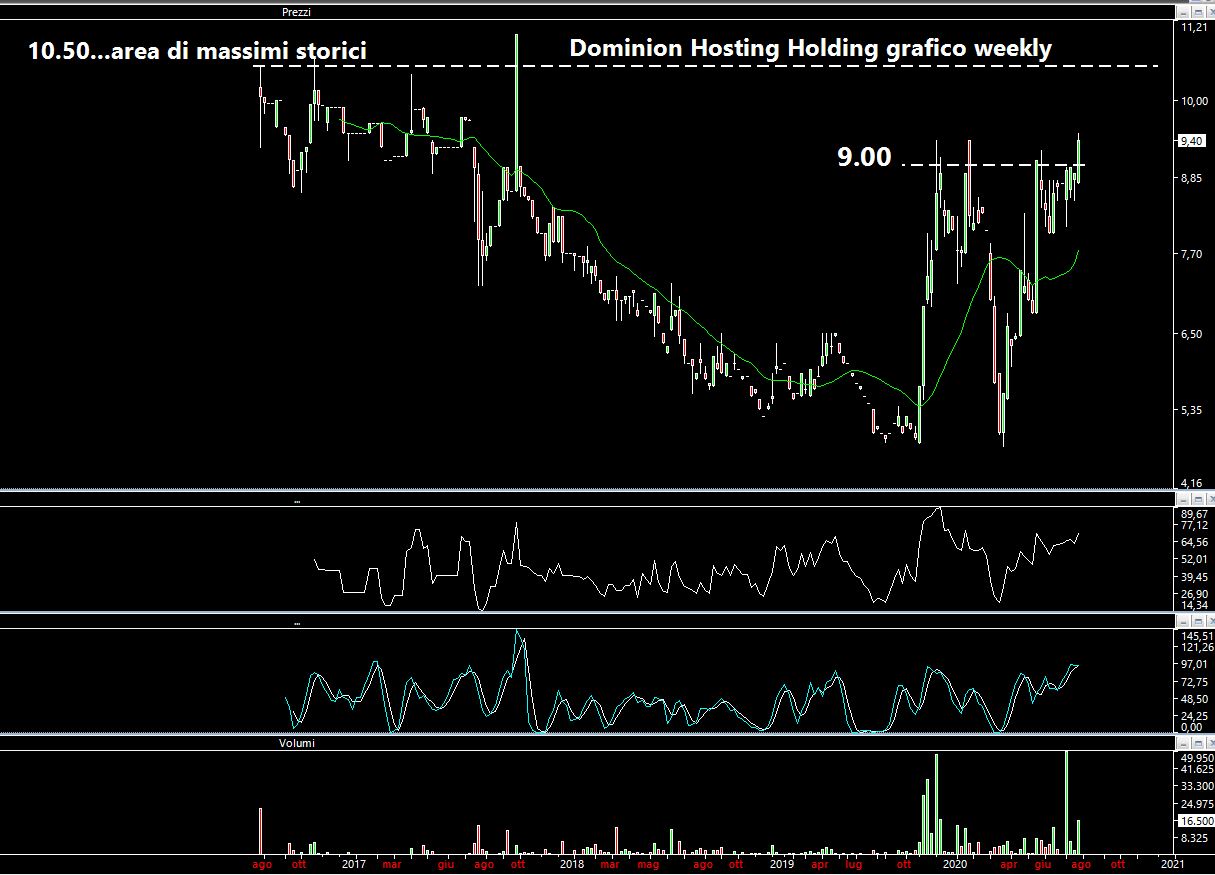
Task: Click the 97,01 stochastic scale value
Action: 1195,664
